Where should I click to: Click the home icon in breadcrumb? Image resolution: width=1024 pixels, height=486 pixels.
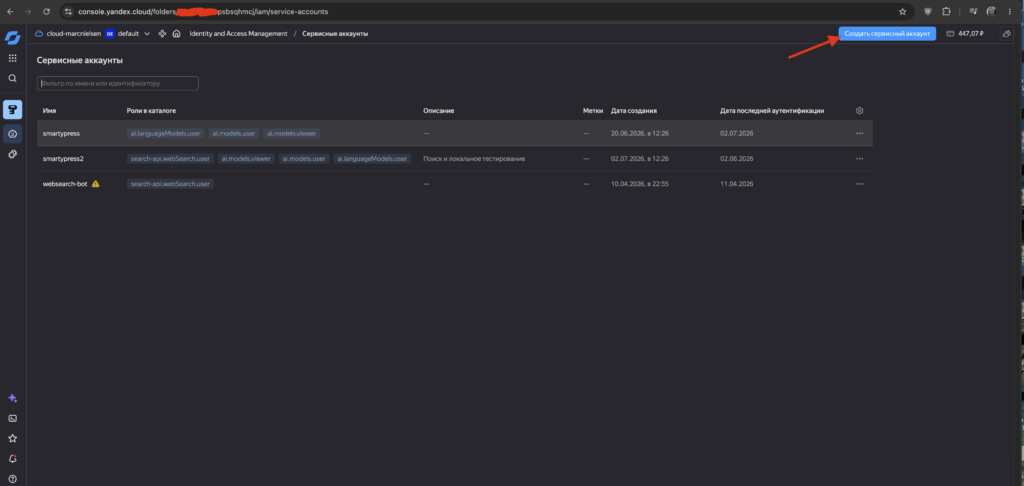tap(176, 33)
